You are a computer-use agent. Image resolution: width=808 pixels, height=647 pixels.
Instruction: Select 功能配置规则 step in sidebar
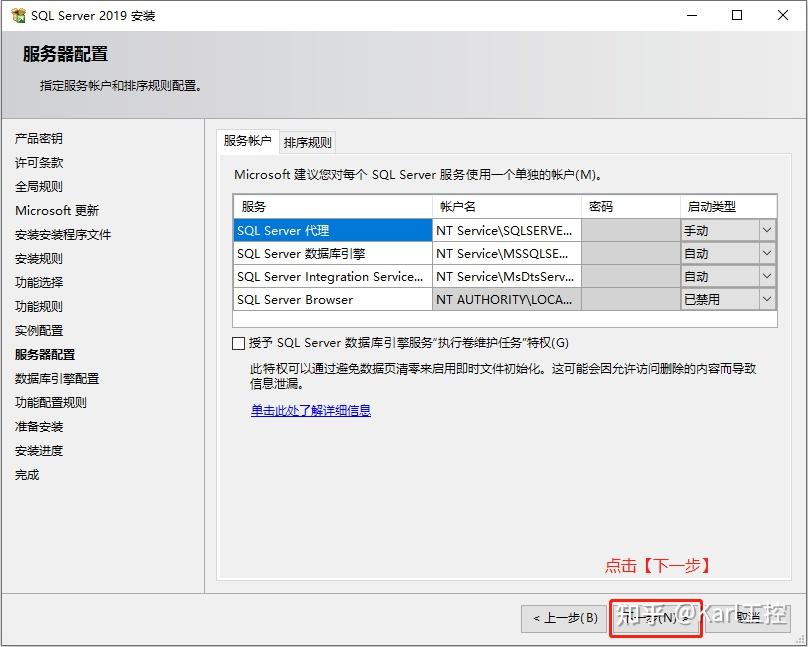click(50, 402)
